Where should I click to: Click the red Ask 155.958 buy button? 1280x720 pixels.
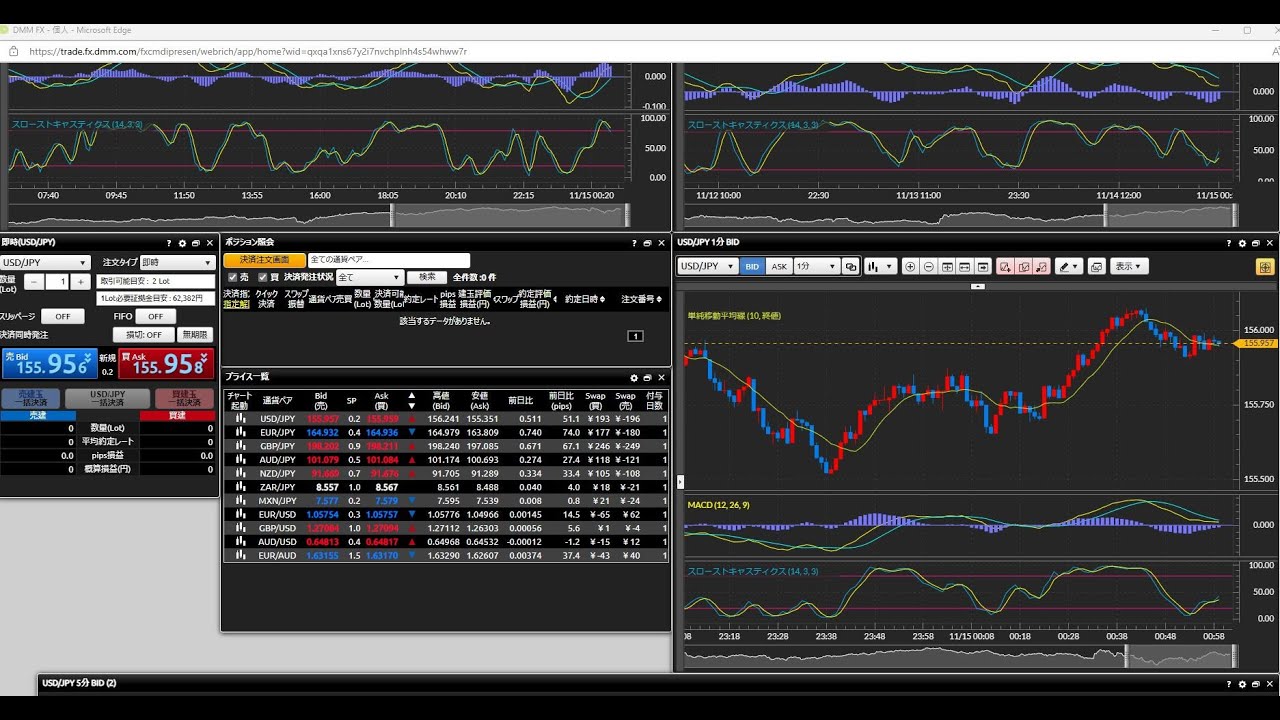click(x=166, y=363)
